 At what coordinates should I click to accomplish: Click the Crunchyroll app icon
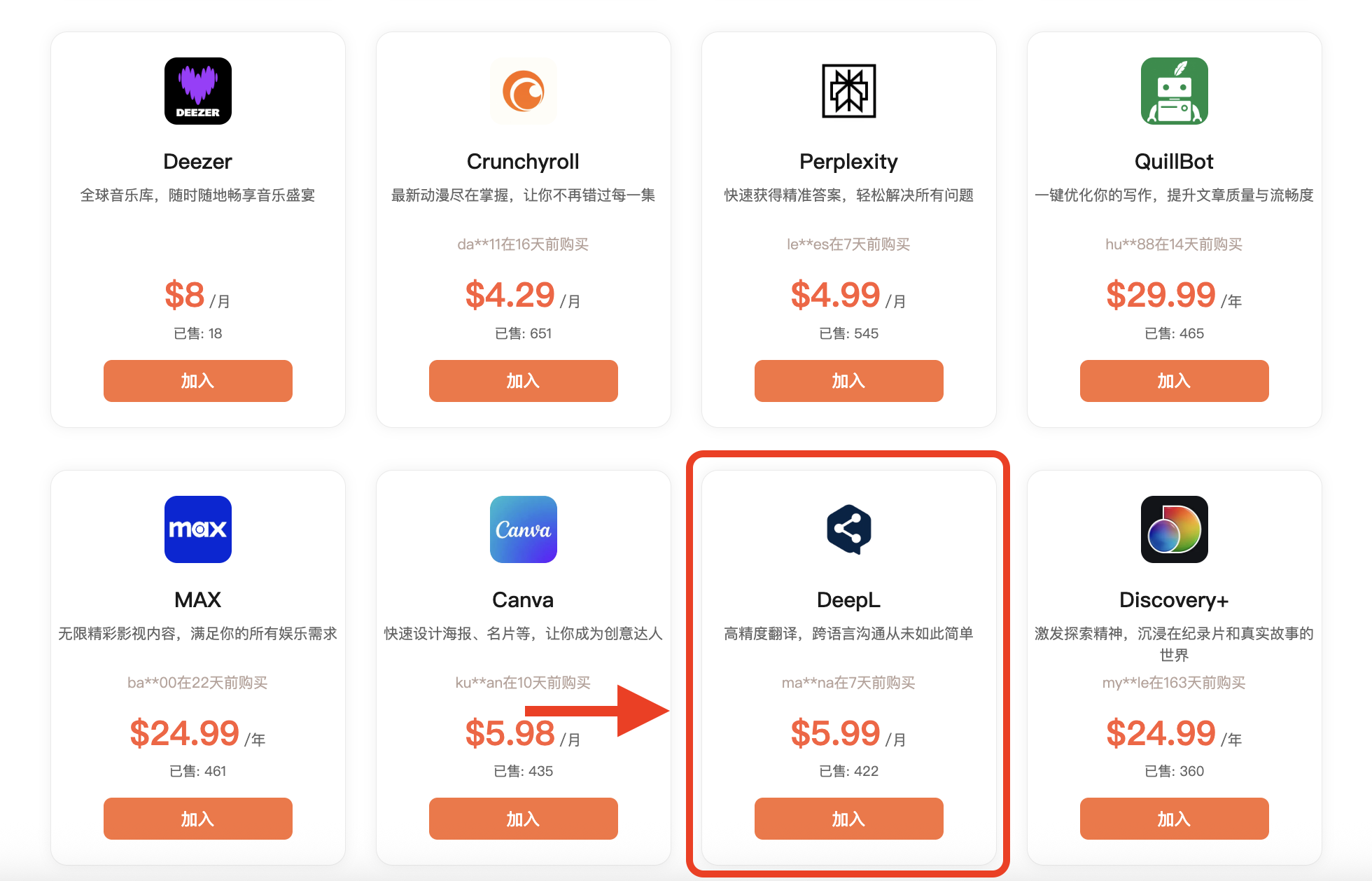coord(523,91)
